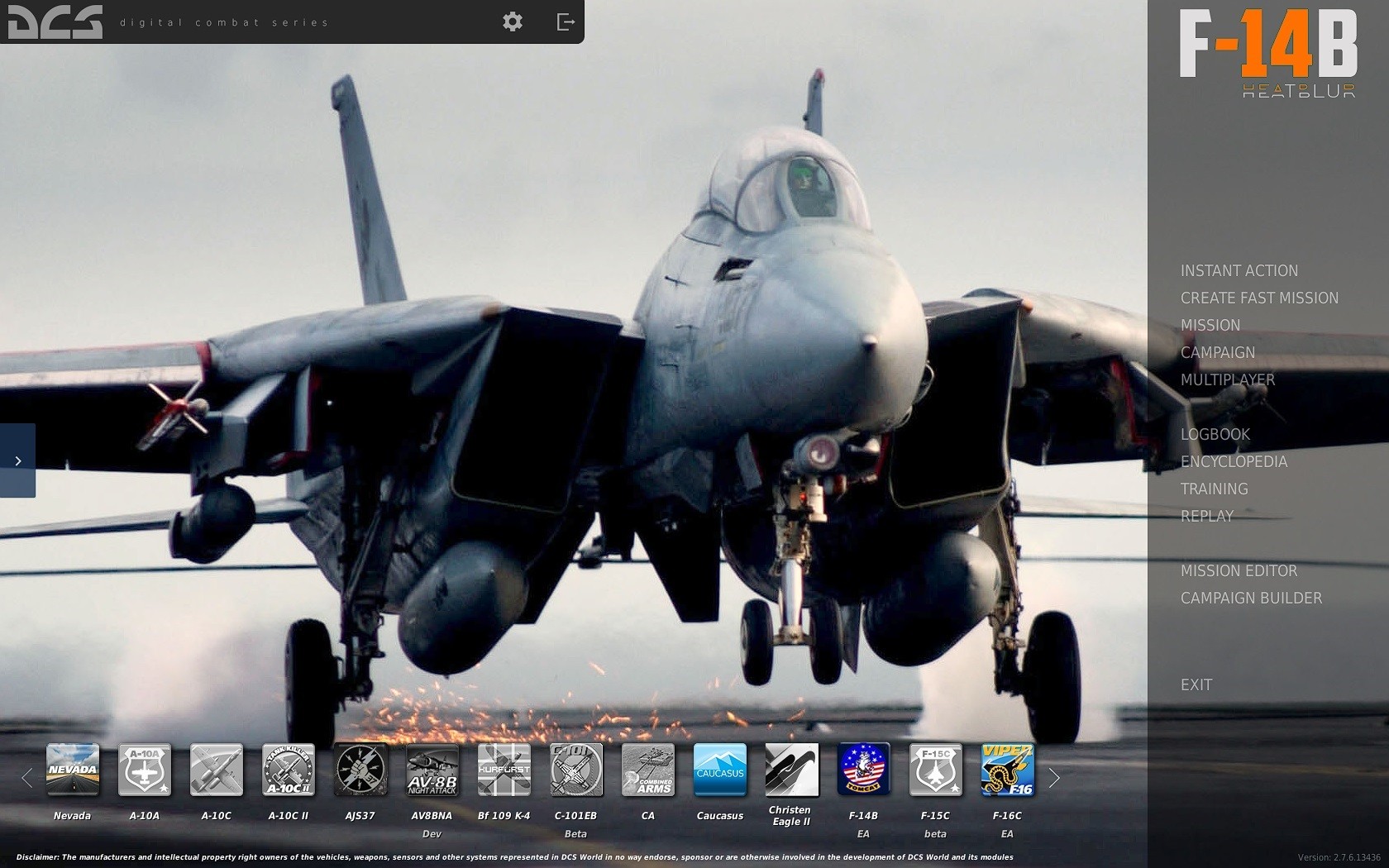1389x868 pixels.
Task: Click the 'AV8BNA' module label
Action: tap(432, 816)
